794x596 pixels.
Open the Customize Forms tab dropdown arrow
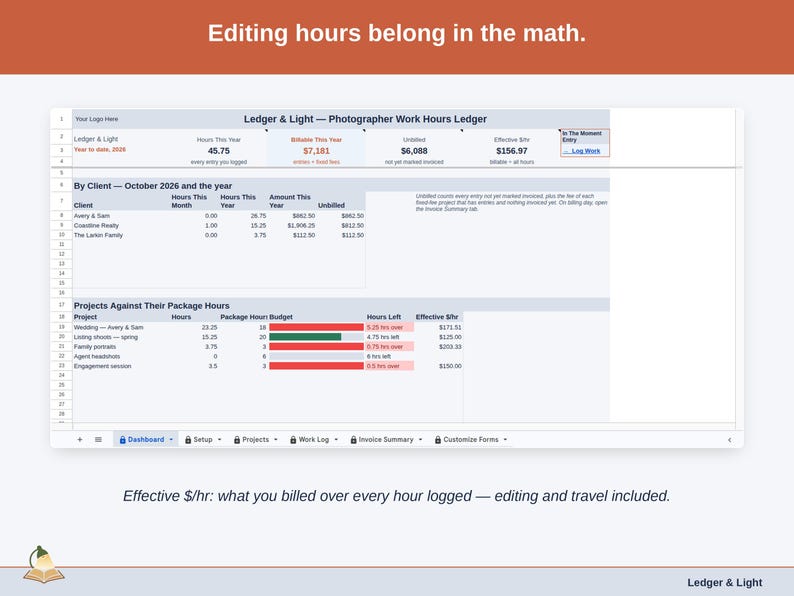(505, 440)
